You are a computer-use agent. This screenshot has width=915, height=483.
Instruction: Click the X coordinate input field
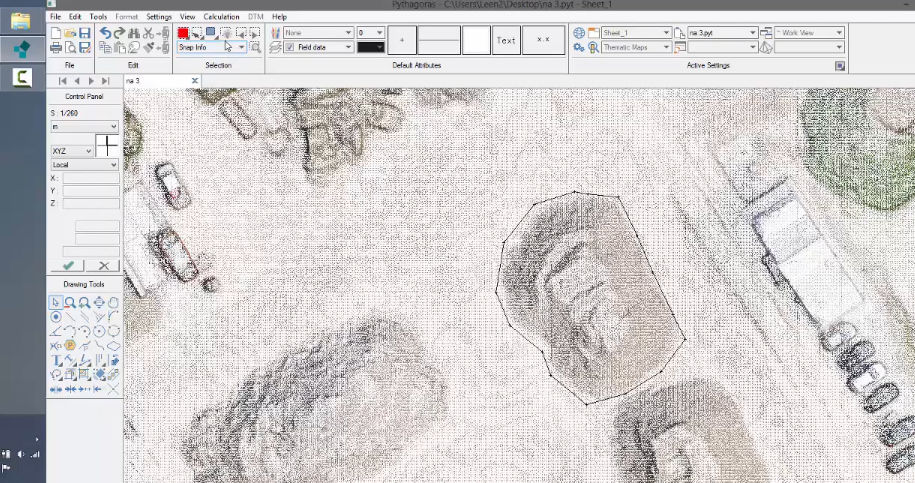coord(91,178)
